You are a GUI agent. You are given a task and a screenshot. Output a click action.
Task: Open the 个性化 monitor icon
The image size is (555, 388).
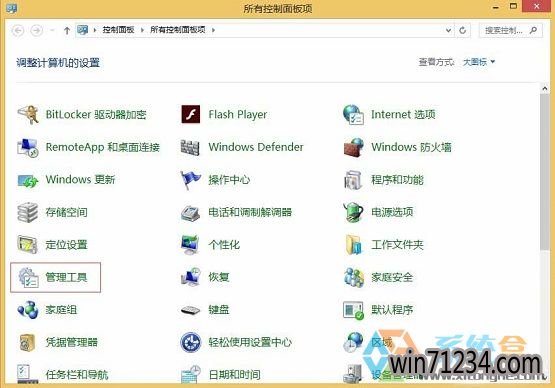click(190, 245)
